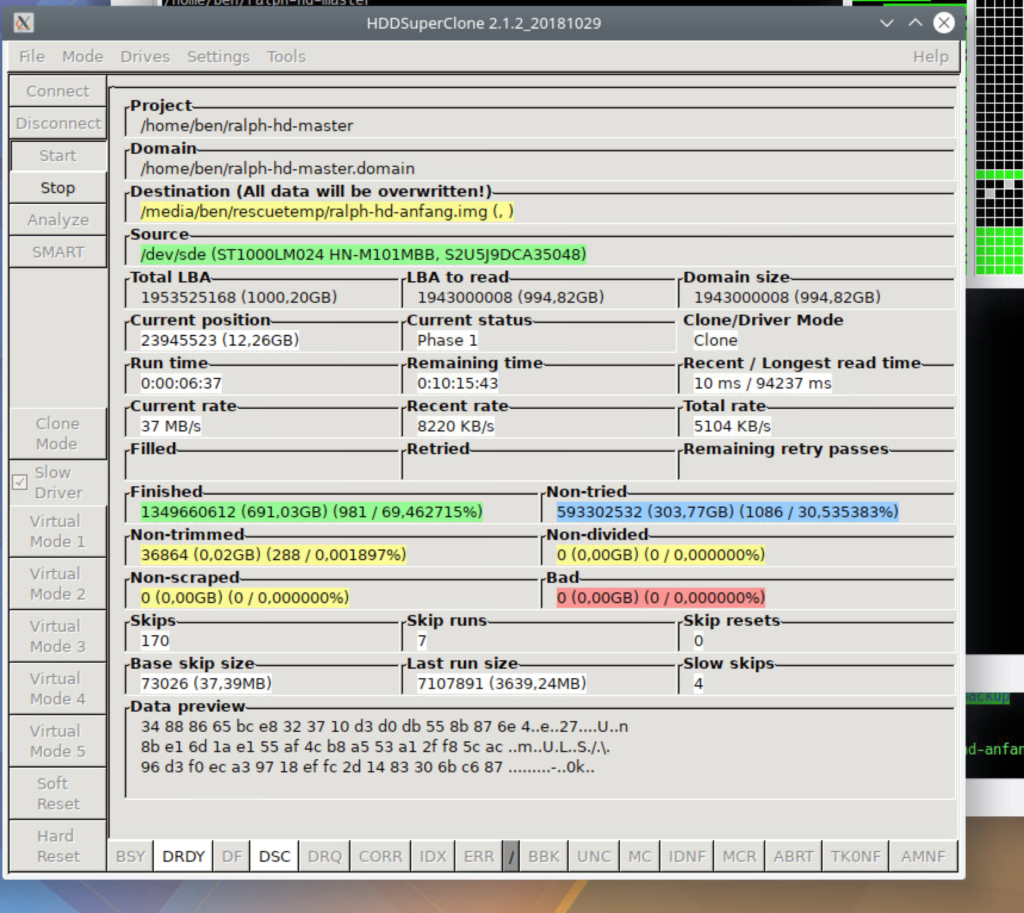The height and width of the screenshot is (913, 1024).
Task: Click the Total LBA value 1953525168
Action: pyautogui.click(x=239, y=297)
